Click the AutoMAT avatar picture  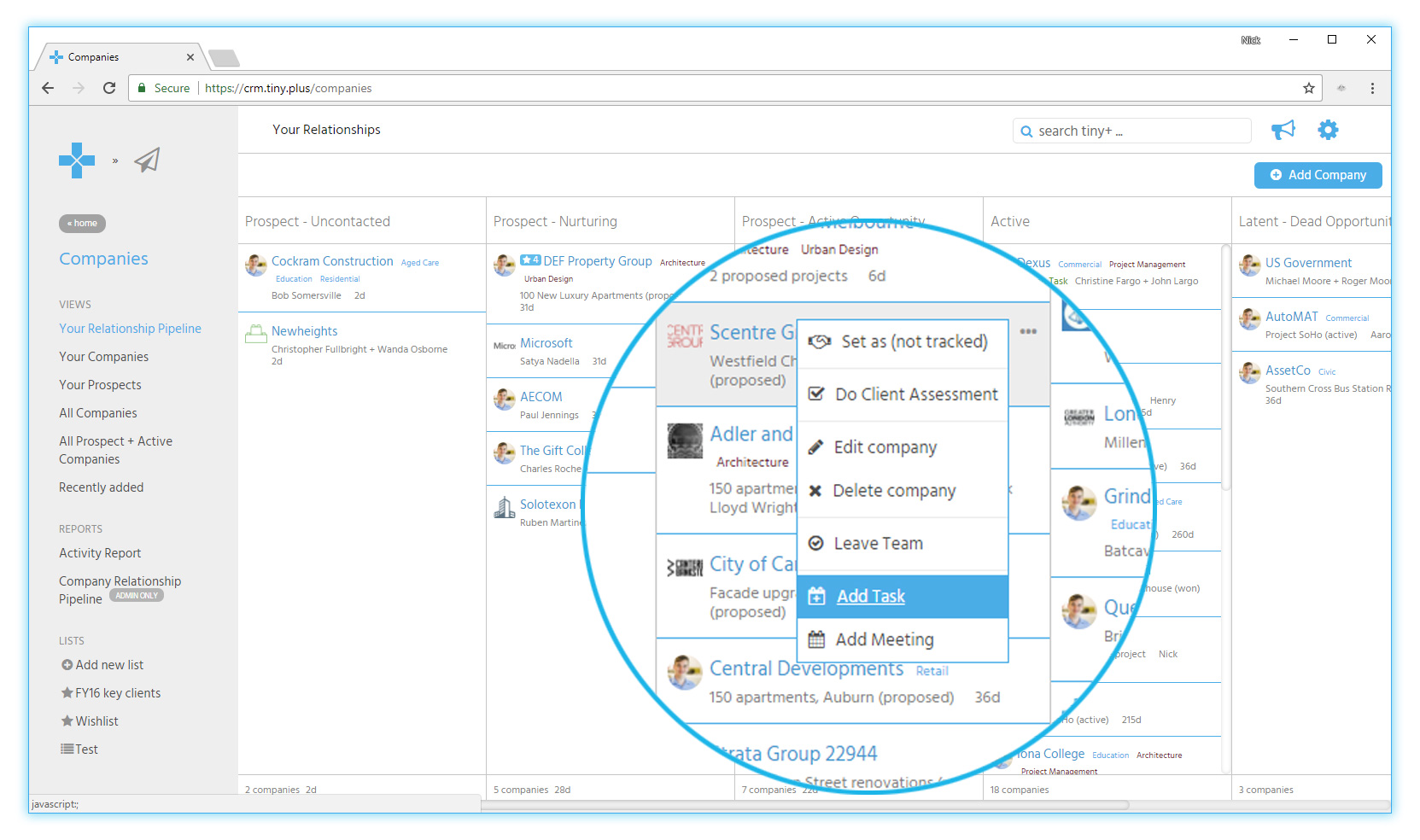point(1250,319)
